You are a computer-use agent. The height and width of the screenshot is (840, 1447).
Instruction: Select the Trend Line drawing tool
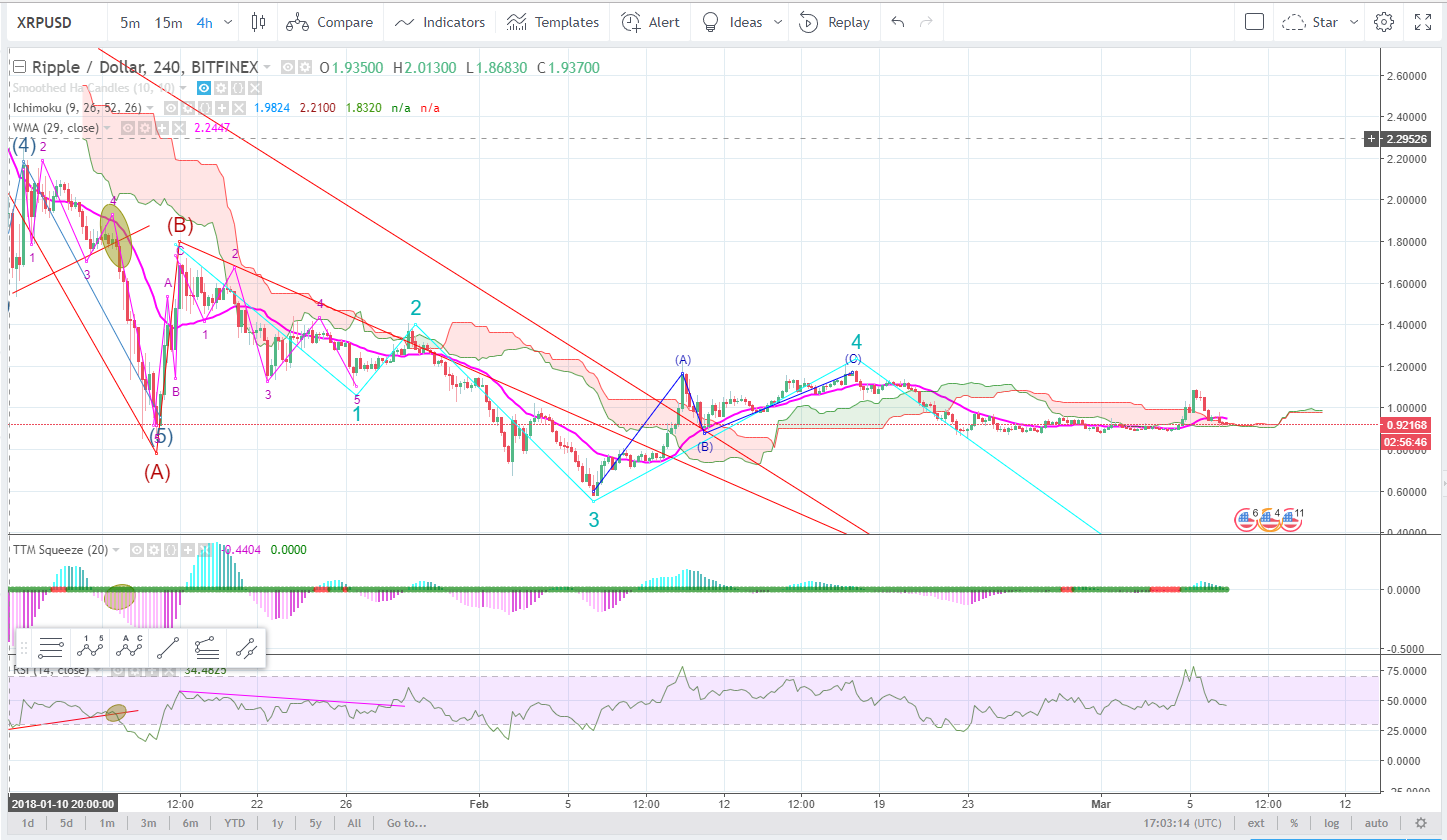168,647
